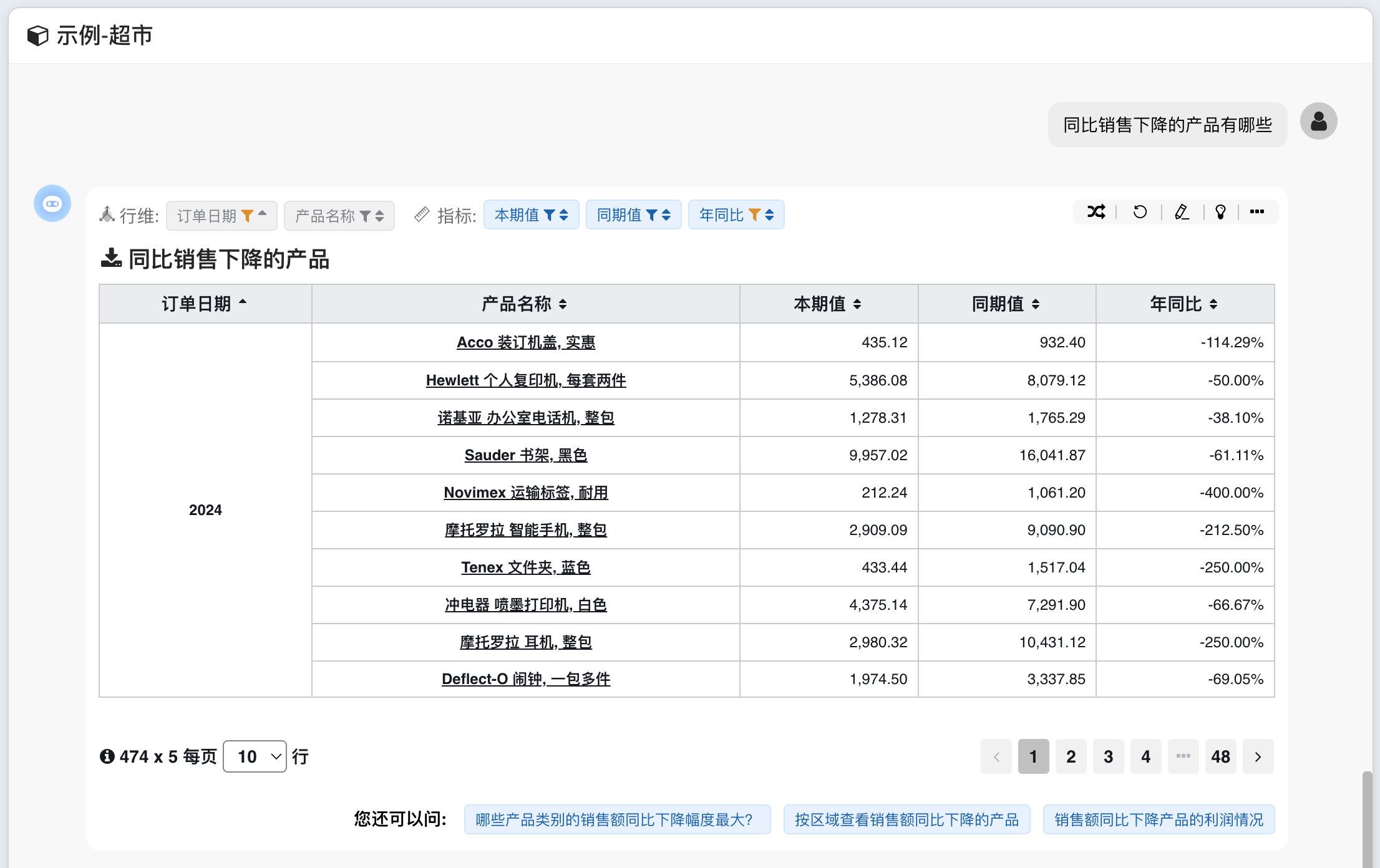Click the edit pencil icon

tap(1182, 212)
